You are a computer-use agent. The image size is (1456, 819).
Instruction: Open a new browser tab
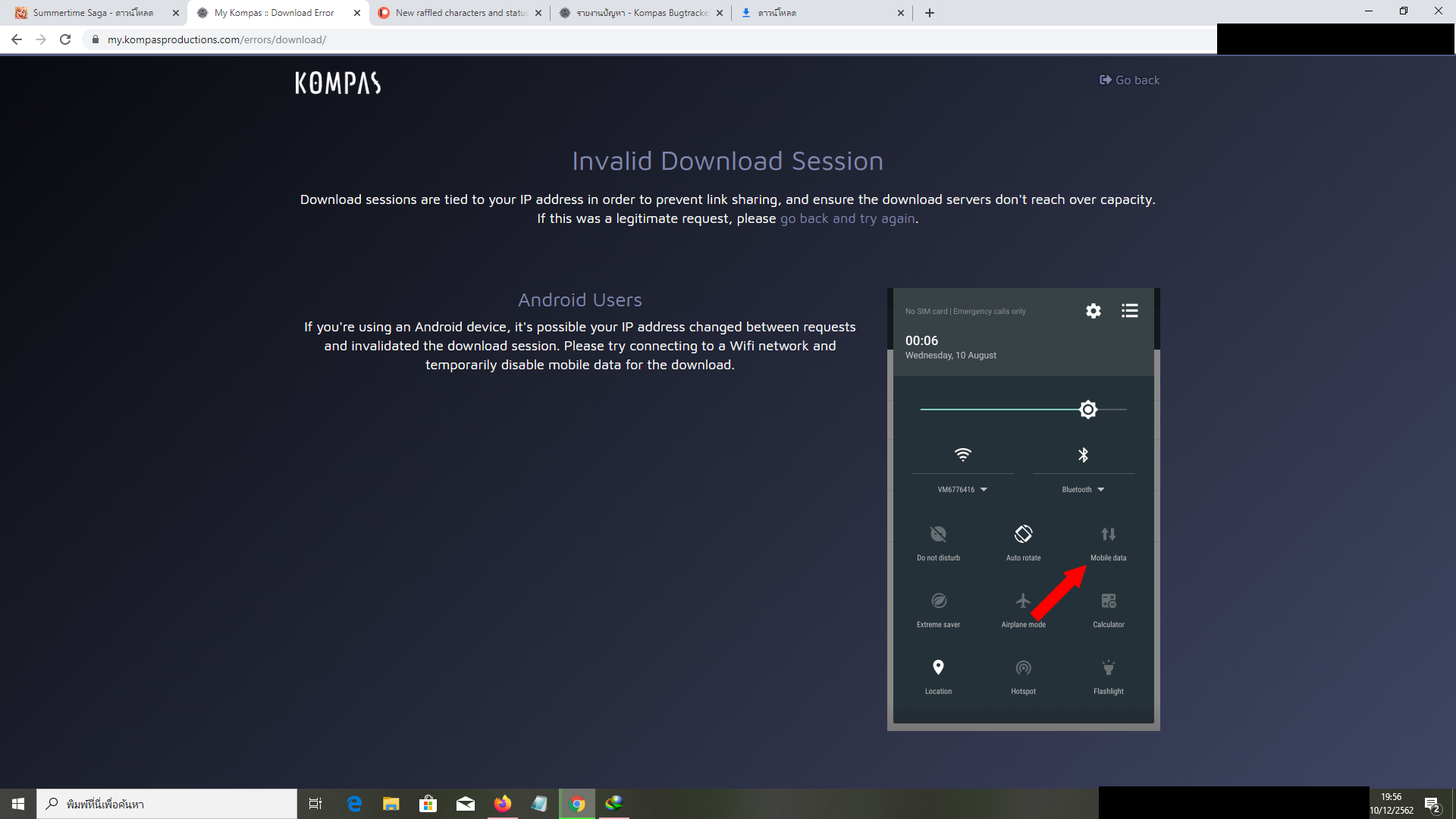click(930, 13)
